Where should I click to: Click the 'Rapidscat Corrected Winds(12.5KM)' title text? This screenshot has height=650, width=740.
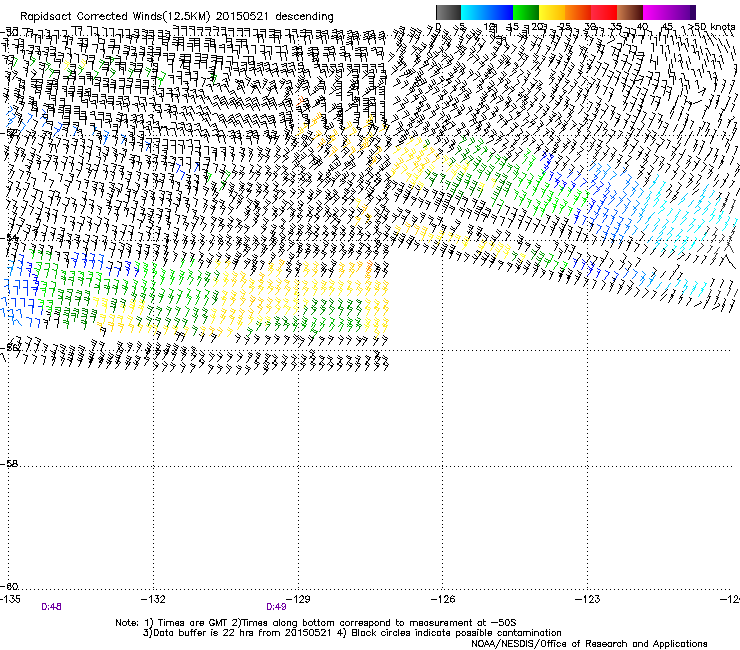click(115, 17)
